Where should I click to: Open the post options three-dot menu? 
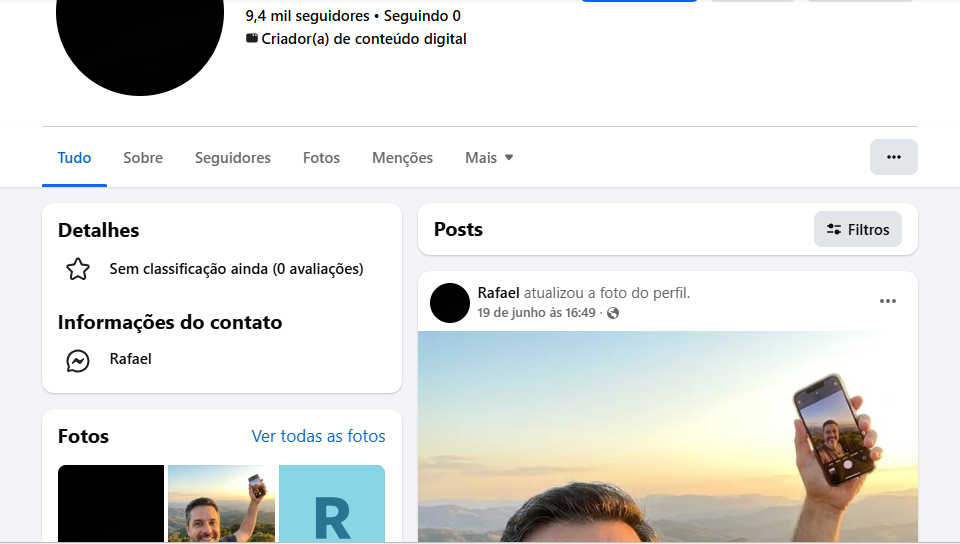pyautogui.click(x=887, y=301)
